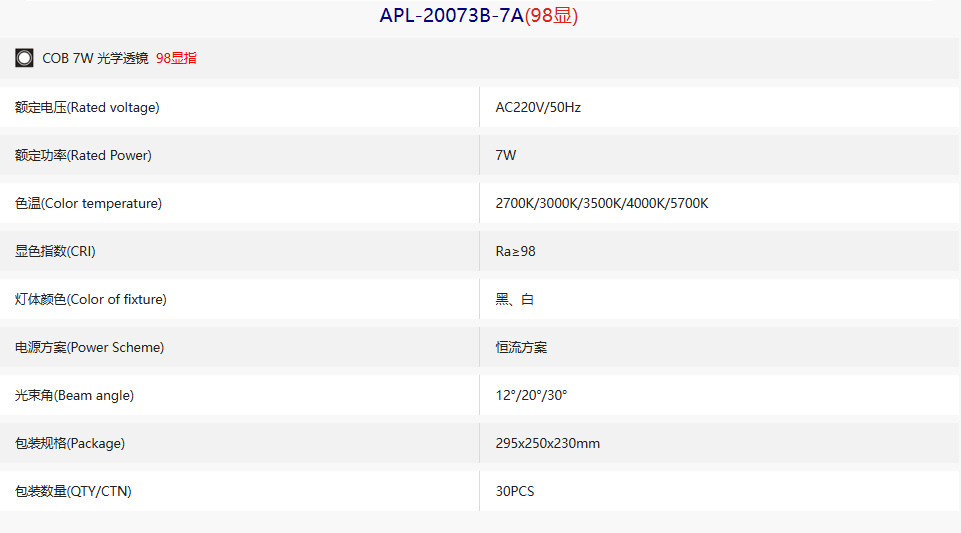Select the 'Ra≥98' value
This screenshot has height=533, width=961.
click(515, 251)
